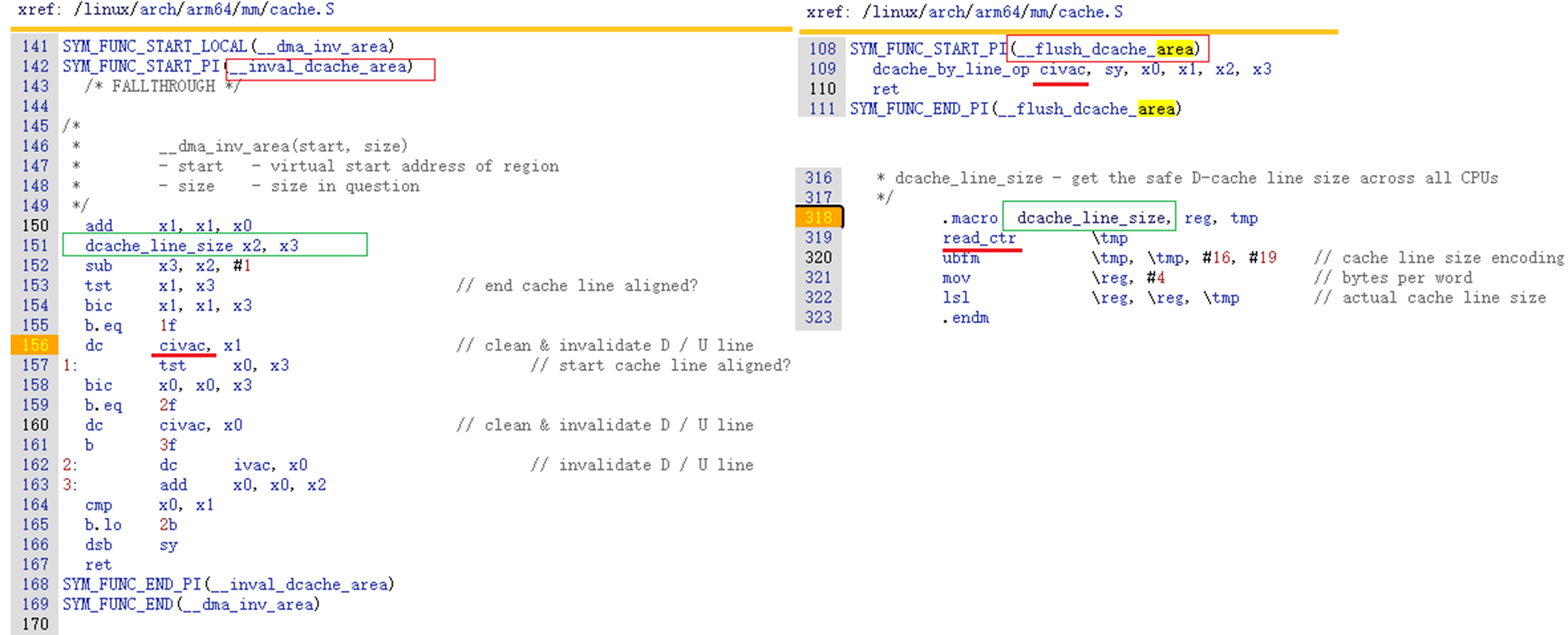Click label 3: on line 163
The height and width of the screenshot is (635, 1568).
coord(70,485)
